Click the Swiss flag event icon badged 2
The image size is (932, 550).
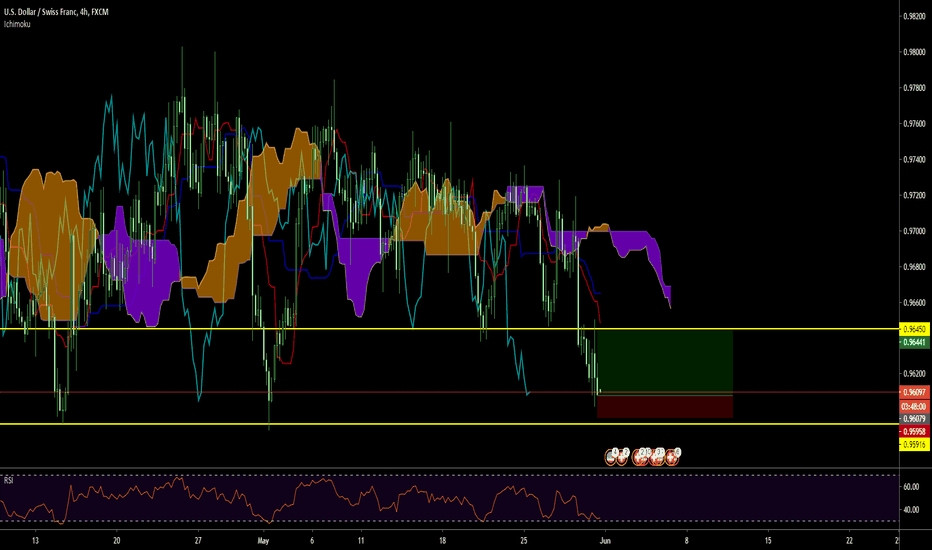coord(622,458)
